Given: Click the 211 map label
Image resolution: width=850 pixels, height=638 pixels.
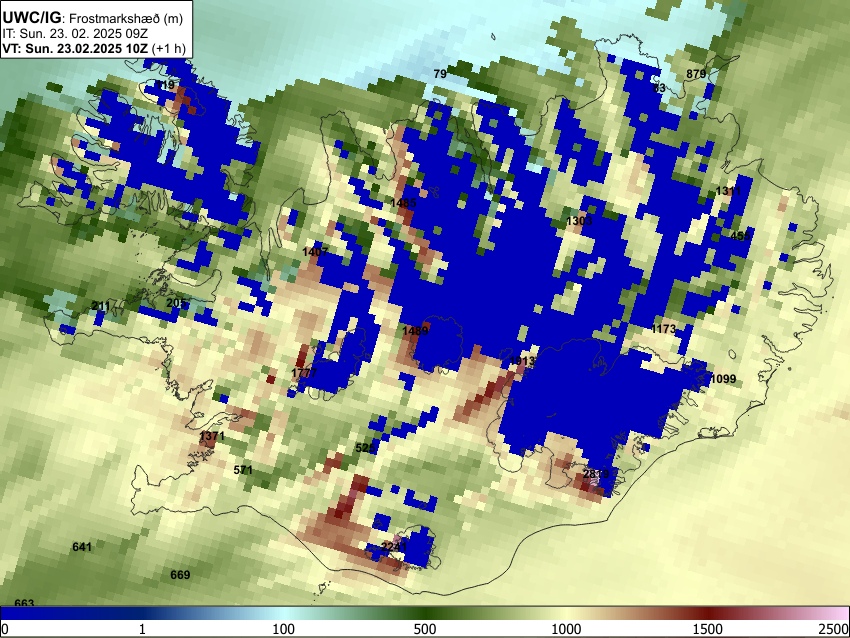Looking at the screenshot, I should 101,306.
